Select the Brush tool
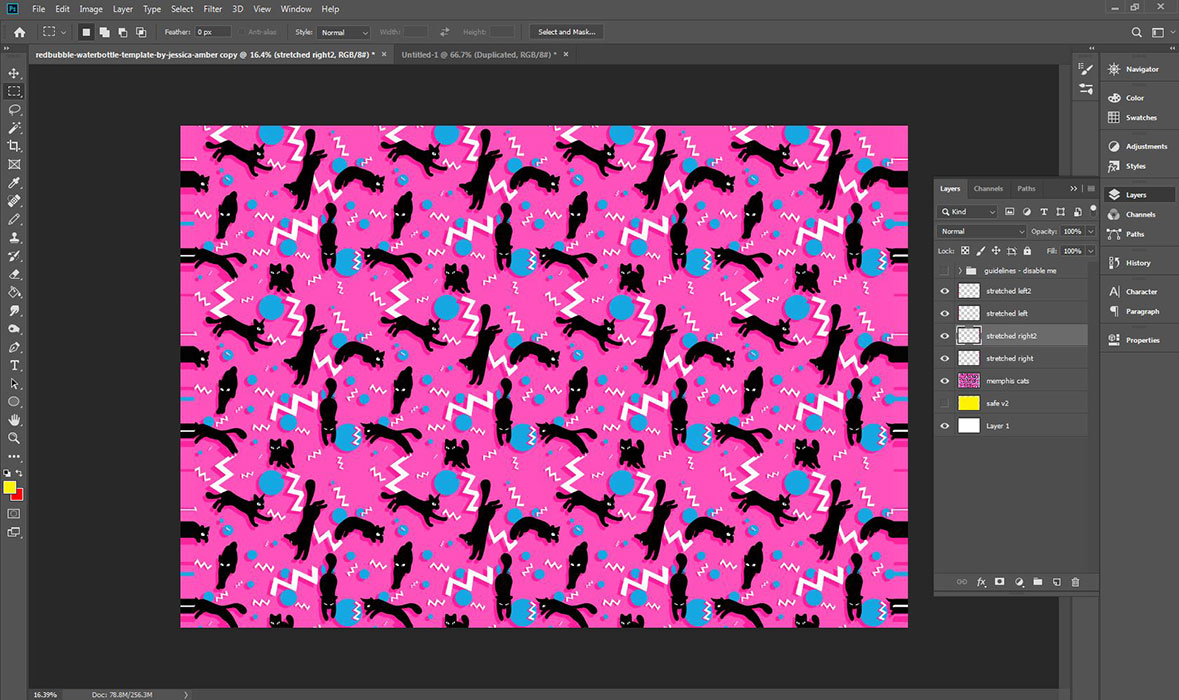This screenshot has height=700, width=1179. point(14,220)
